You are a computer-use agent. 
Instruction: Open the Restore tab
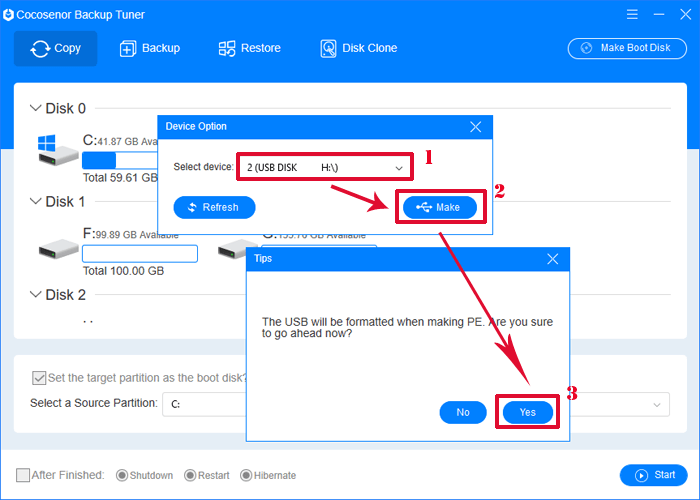pyautogui.click(x=250, y=48)
